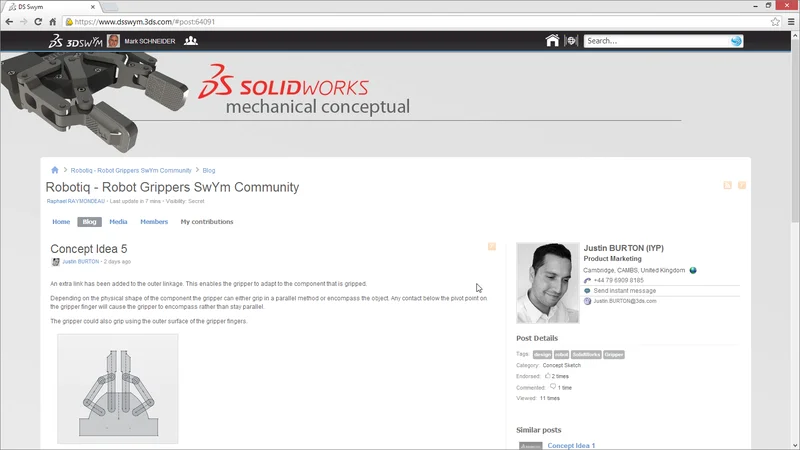
Task: Click the RSS feed icon near community title
Action: pos(728,185)
